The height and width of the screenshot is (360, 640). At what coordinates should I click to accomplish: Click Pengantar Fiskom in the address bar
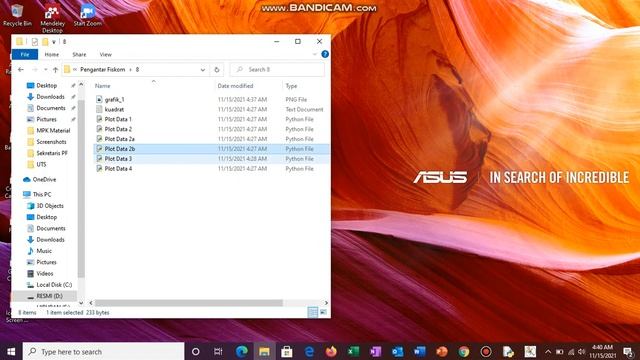click(x=102, y=70)
